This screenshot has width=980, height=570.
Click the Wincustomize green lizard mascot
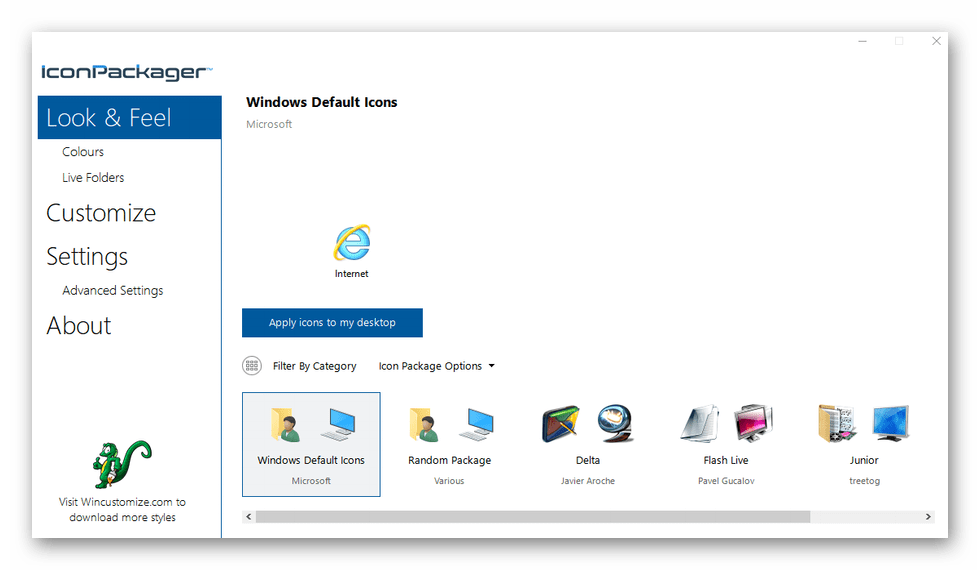pos(122,464)
